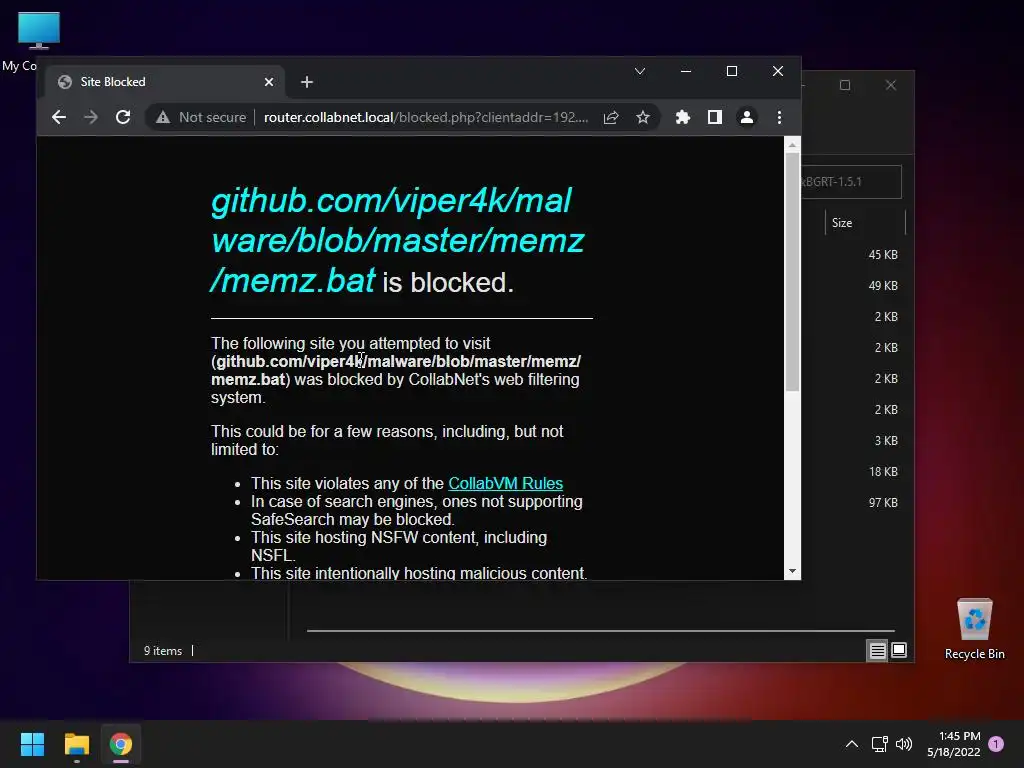Open a new tab with plus button
The image size is (1024, 768).
coord(307,82)
